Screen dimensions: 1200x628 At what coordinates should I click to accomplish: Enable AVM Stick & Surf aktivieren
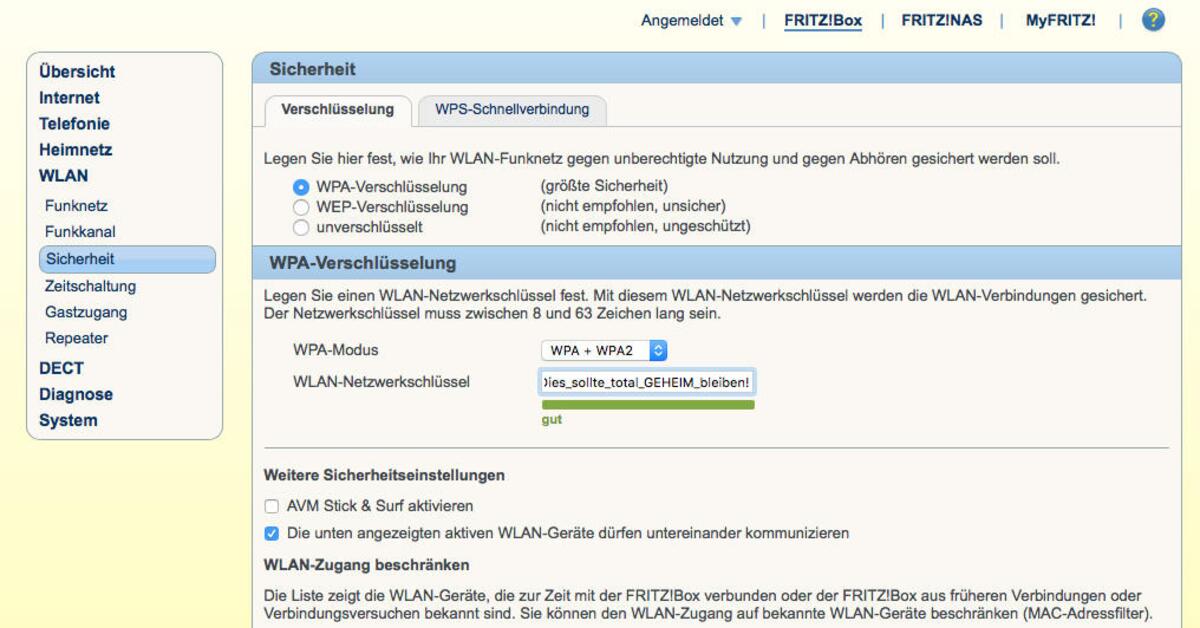point(271,506)
